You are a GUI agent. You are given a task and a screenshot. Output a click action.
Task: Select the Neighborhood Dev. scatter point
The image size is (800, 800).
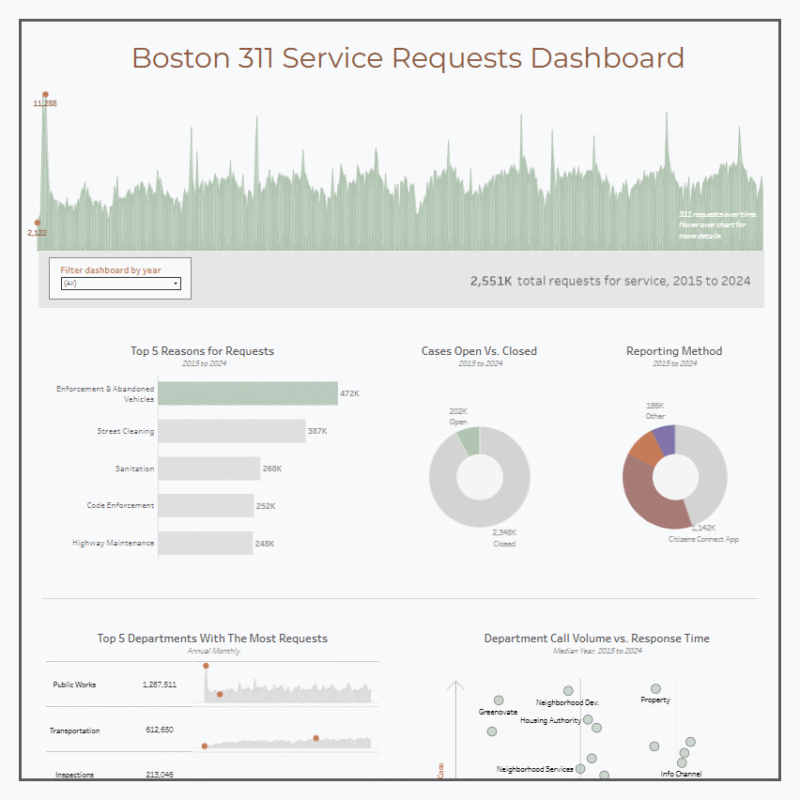click(x=568, y=690)
